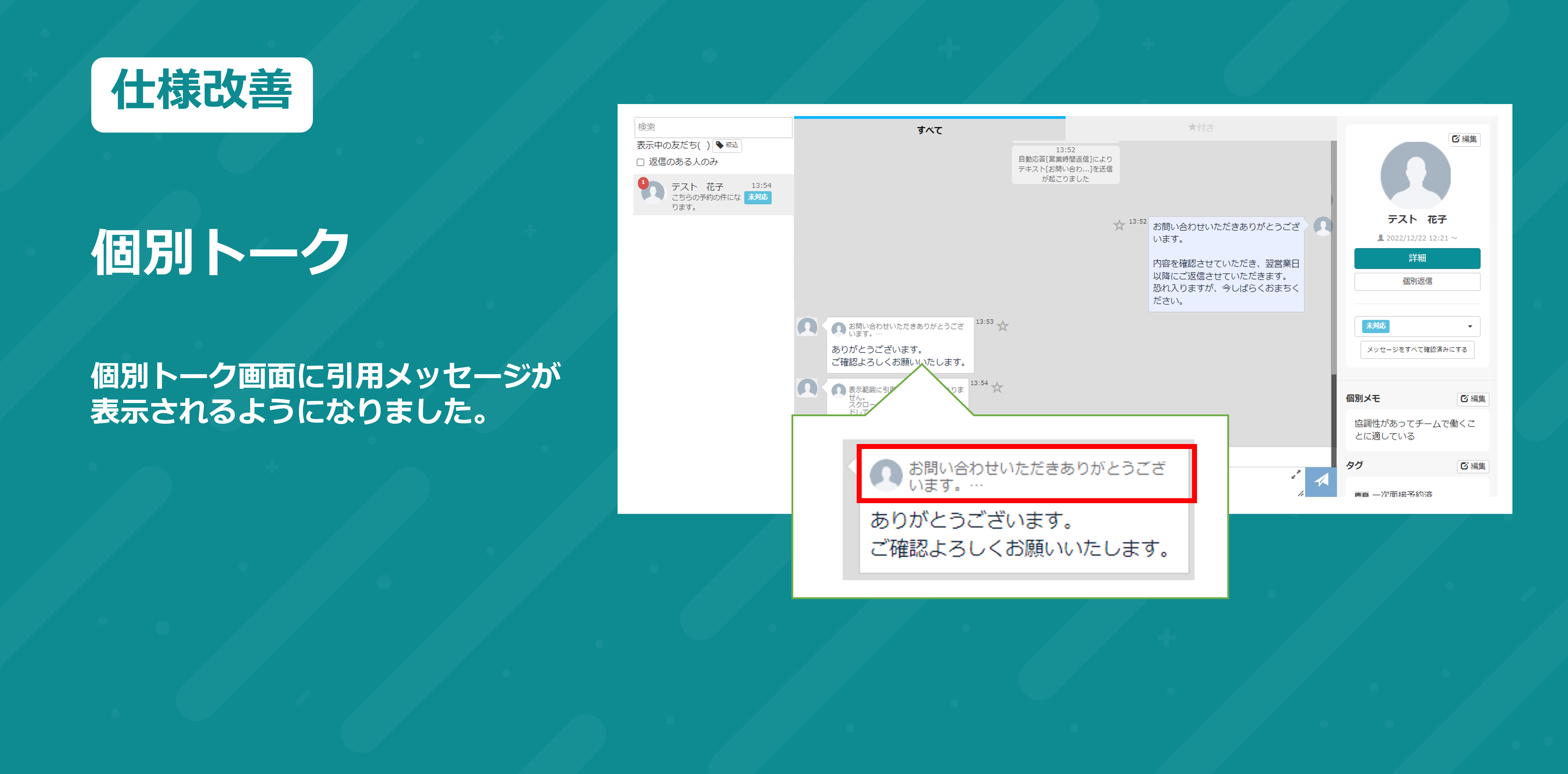
Task: Edit the 個別メモ section
Action: point(1473,398)
